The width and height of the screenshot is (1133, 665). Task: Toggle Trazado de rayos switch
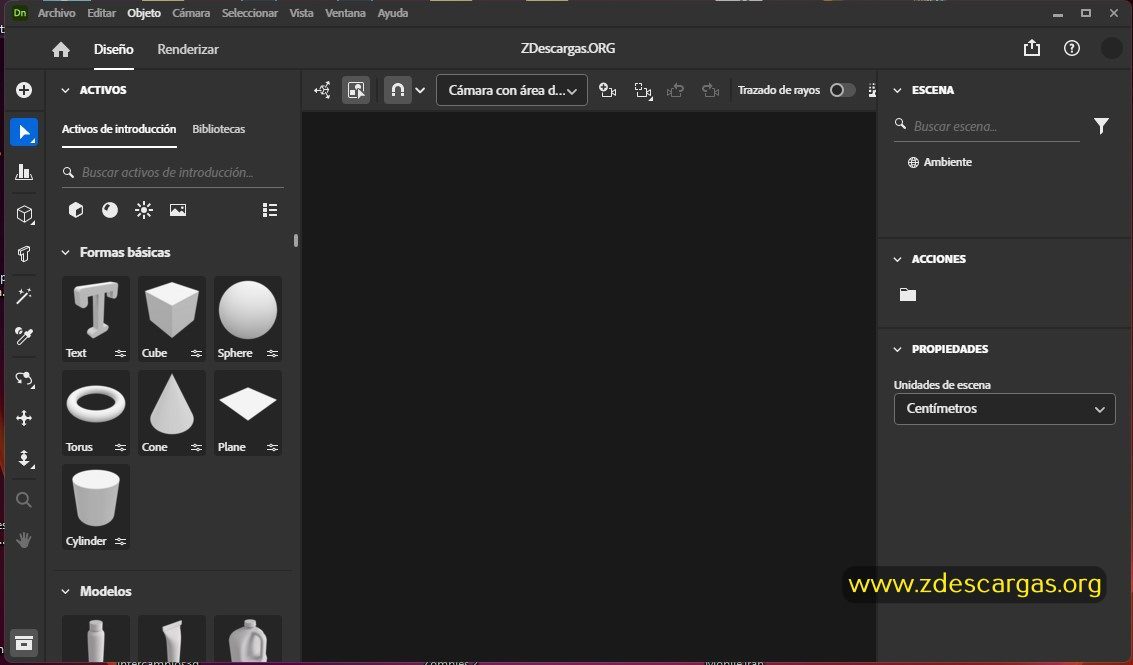tap(842, 90)
